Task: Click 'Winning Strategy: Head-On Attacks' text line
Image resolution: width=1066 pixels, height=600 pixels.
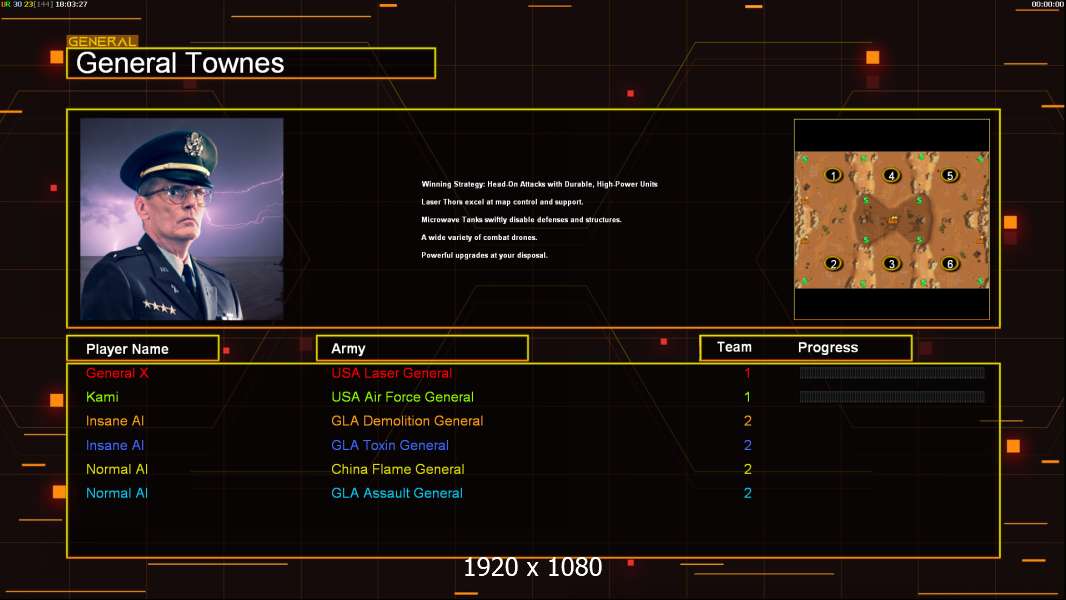Action: tap(539, 184)
